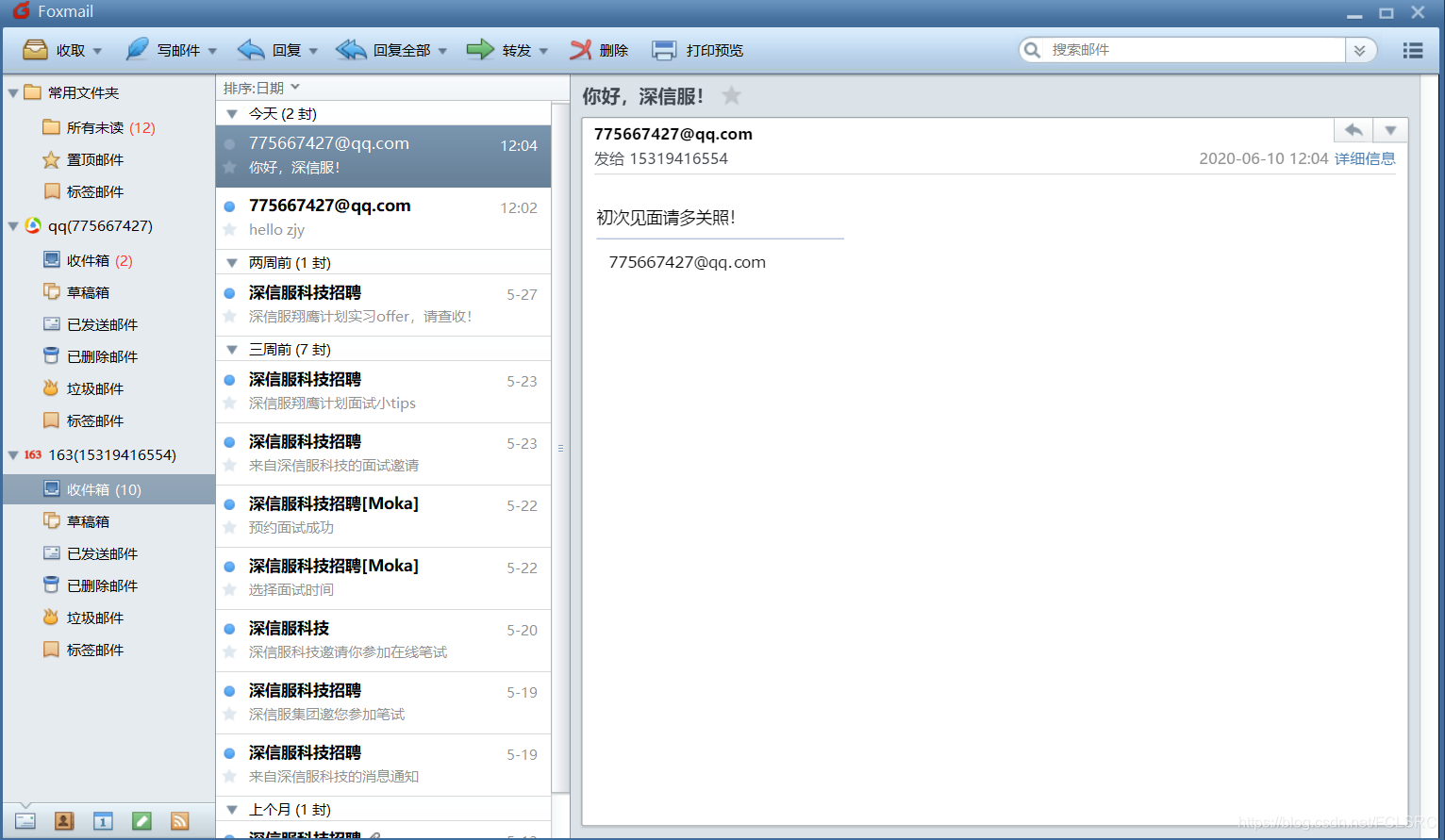This screenshot has height=840, width=1445.
Task: Open the hello zjy email
Action: (383, 218)
